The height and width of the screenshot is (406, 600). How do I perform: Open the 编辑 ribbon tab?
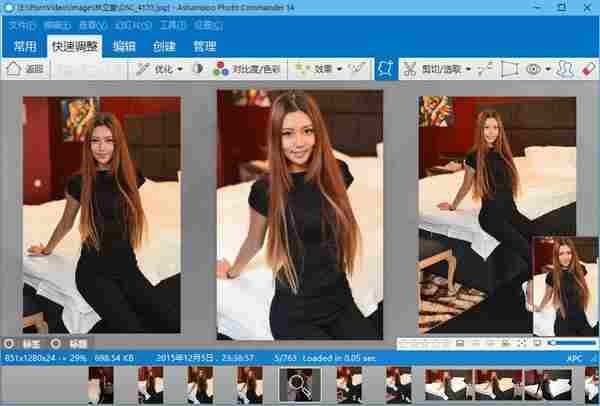124,46
